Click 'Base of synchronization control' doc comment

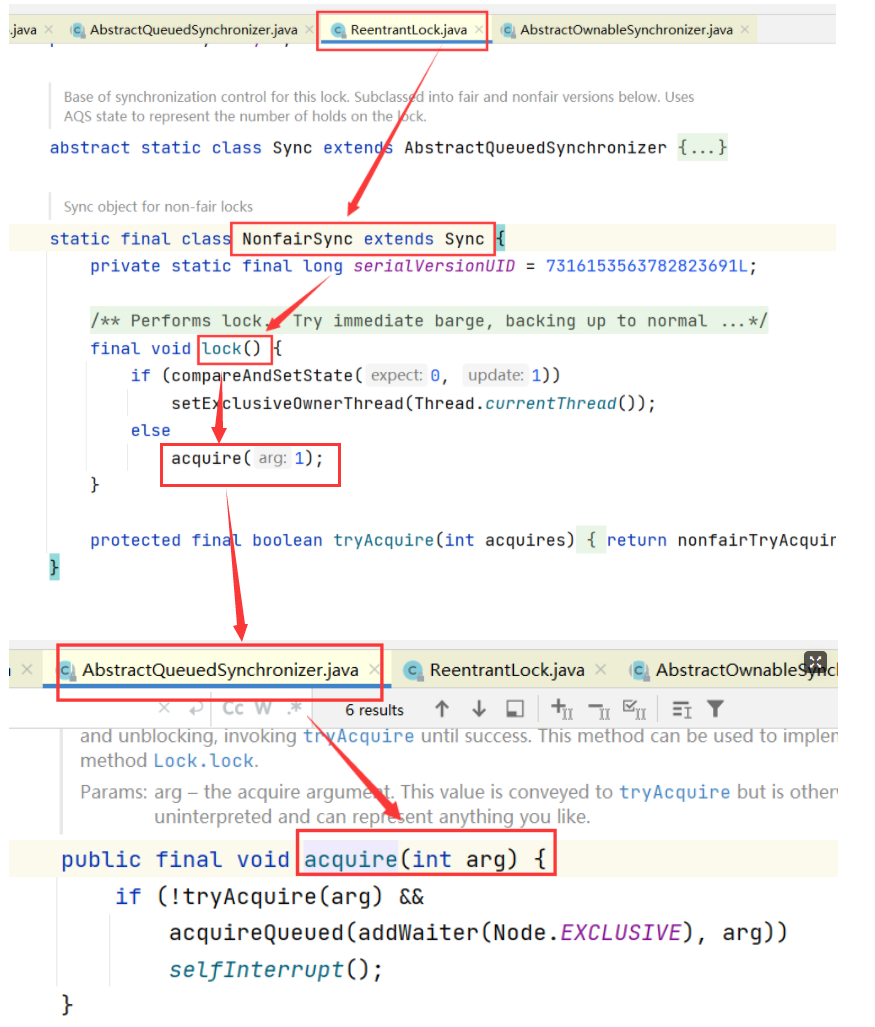coord(379,107)
